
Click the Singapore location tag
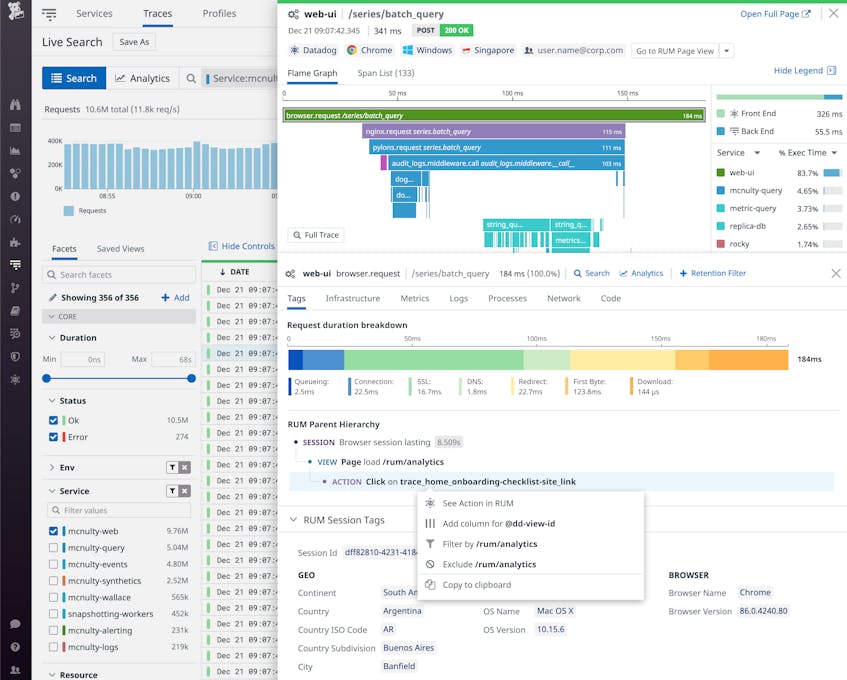coord(488,50)
